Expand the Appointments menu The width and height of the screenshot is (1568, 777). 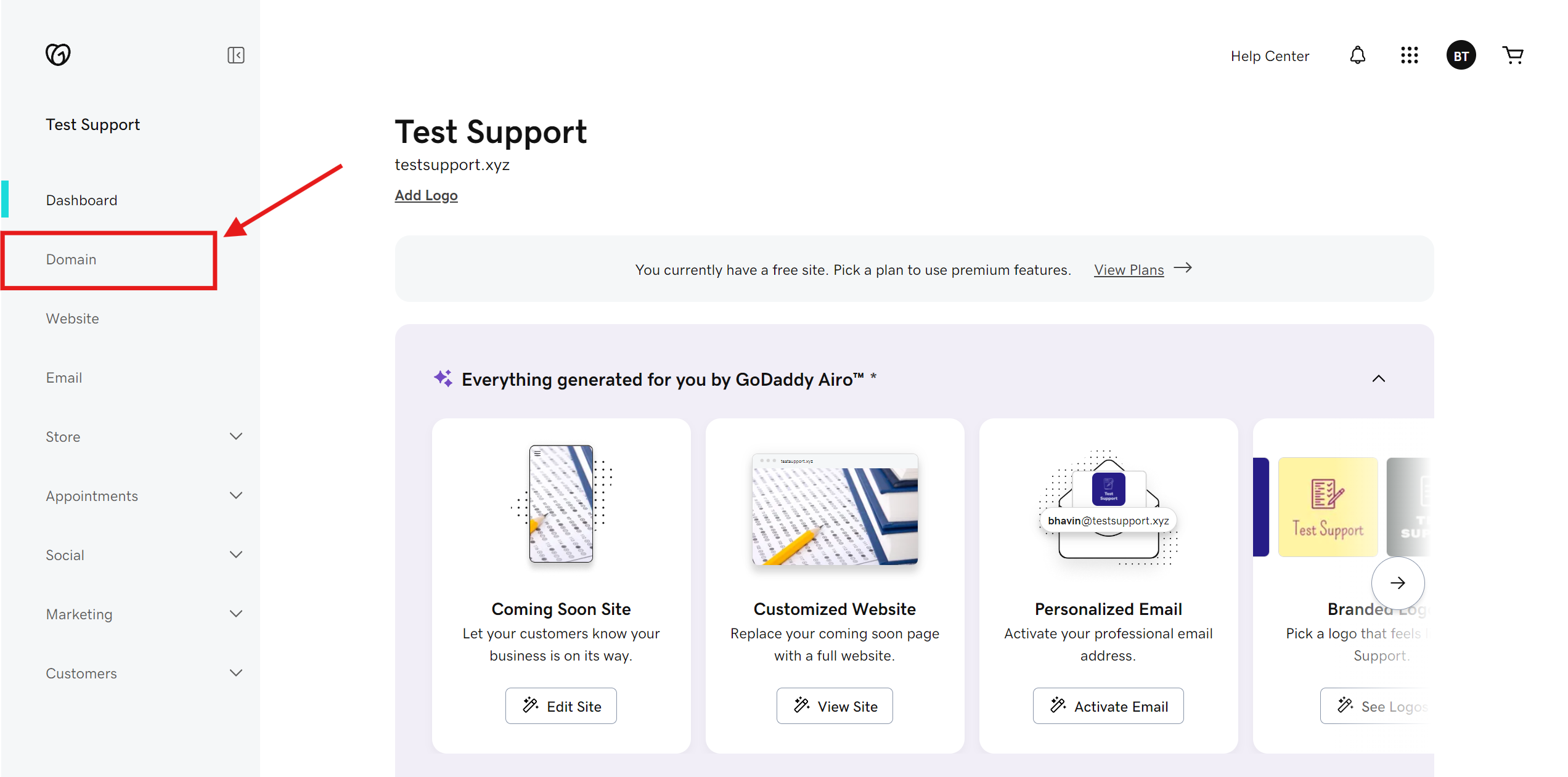(x=236, y=495)
